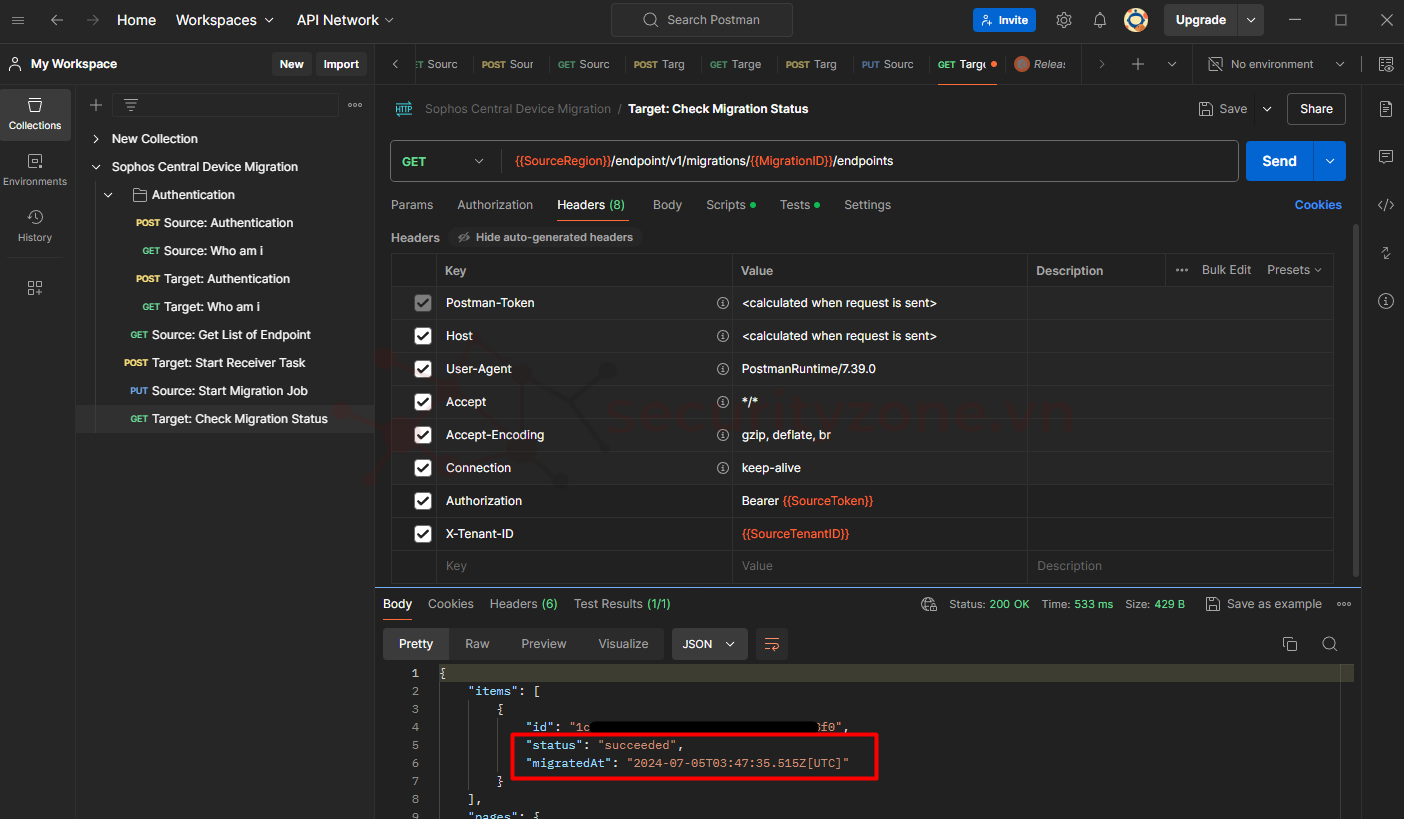Switch response view to Raw
Viewport: 1404px width, 819px height.
click(477, 644)
